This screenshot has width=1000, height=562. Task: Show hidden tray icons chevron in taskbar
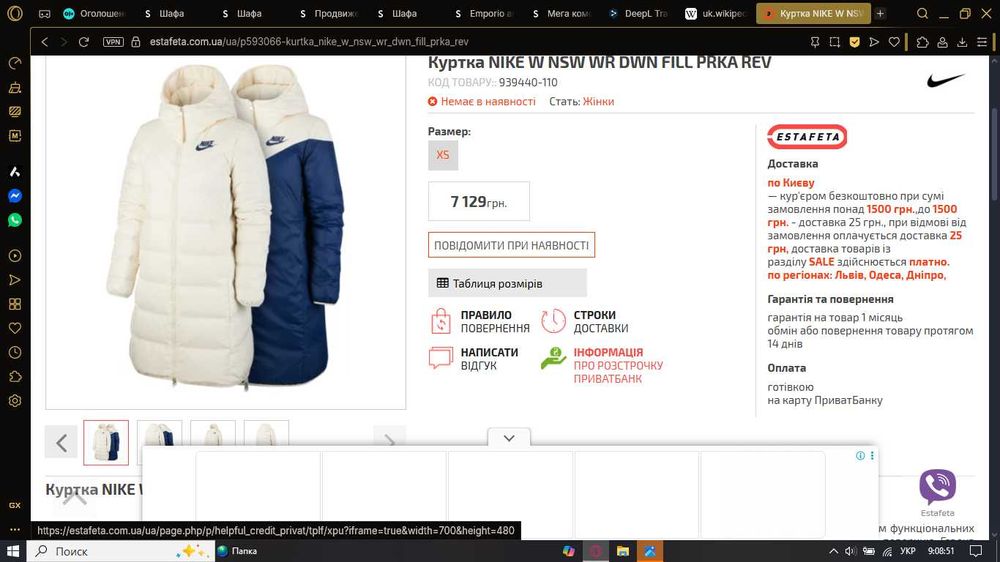pos(833,551)
